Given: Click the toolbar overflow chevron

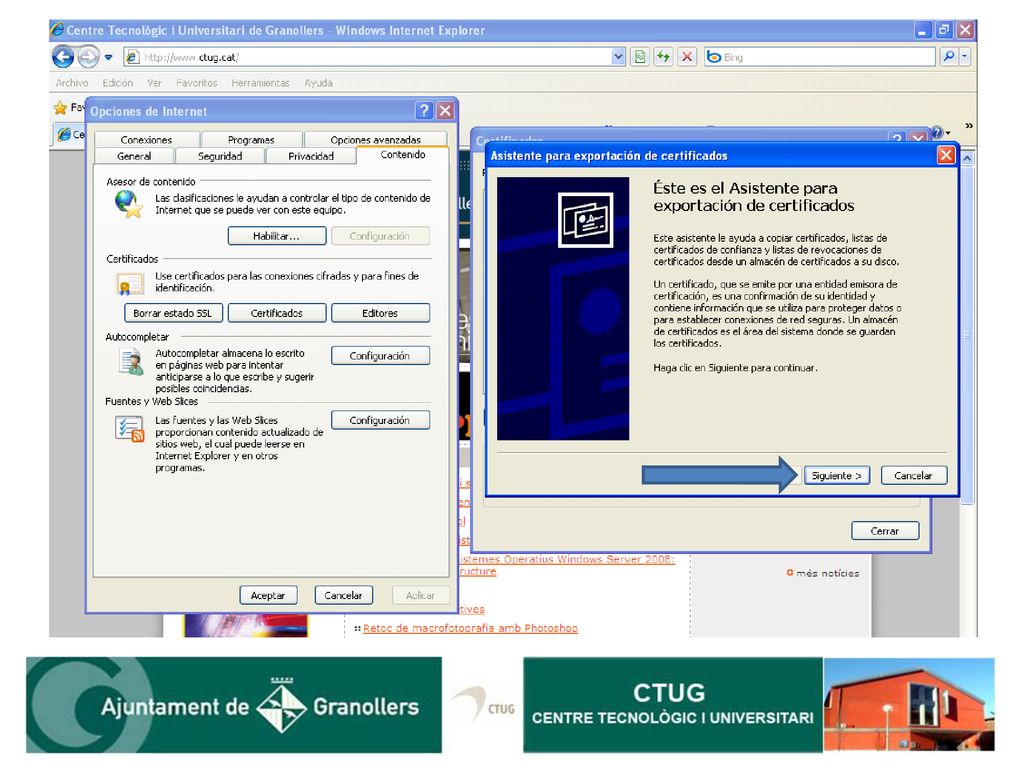Looking at the screenshot, I should tap(969, 125).
